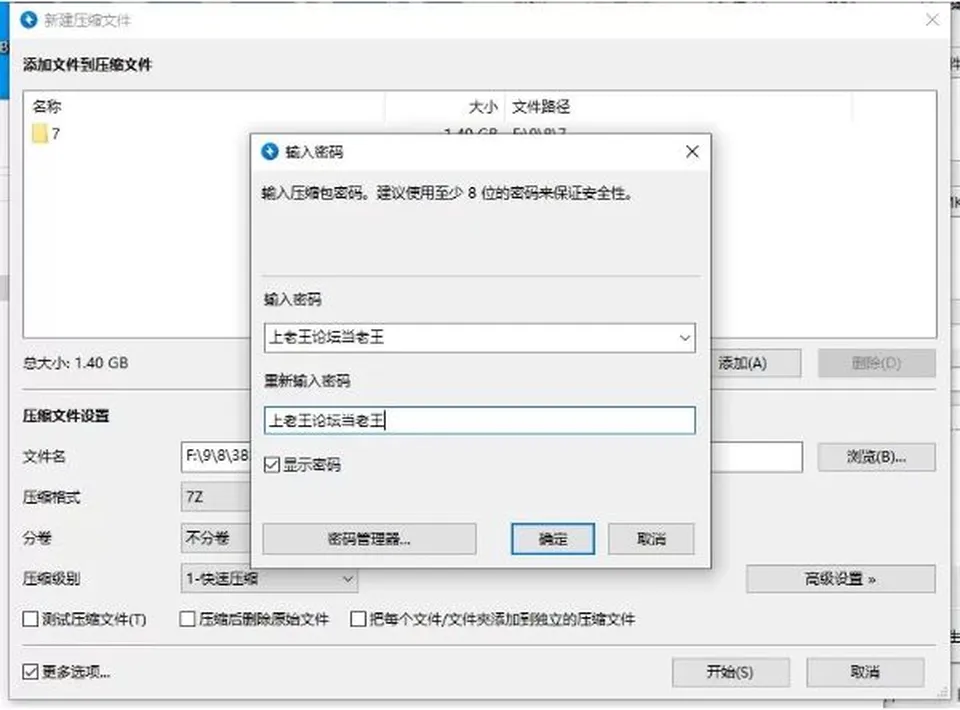The width and height of the screenshot is (960, 710).
Task: Start compression with 开始(S)
Action: (730, 672)
